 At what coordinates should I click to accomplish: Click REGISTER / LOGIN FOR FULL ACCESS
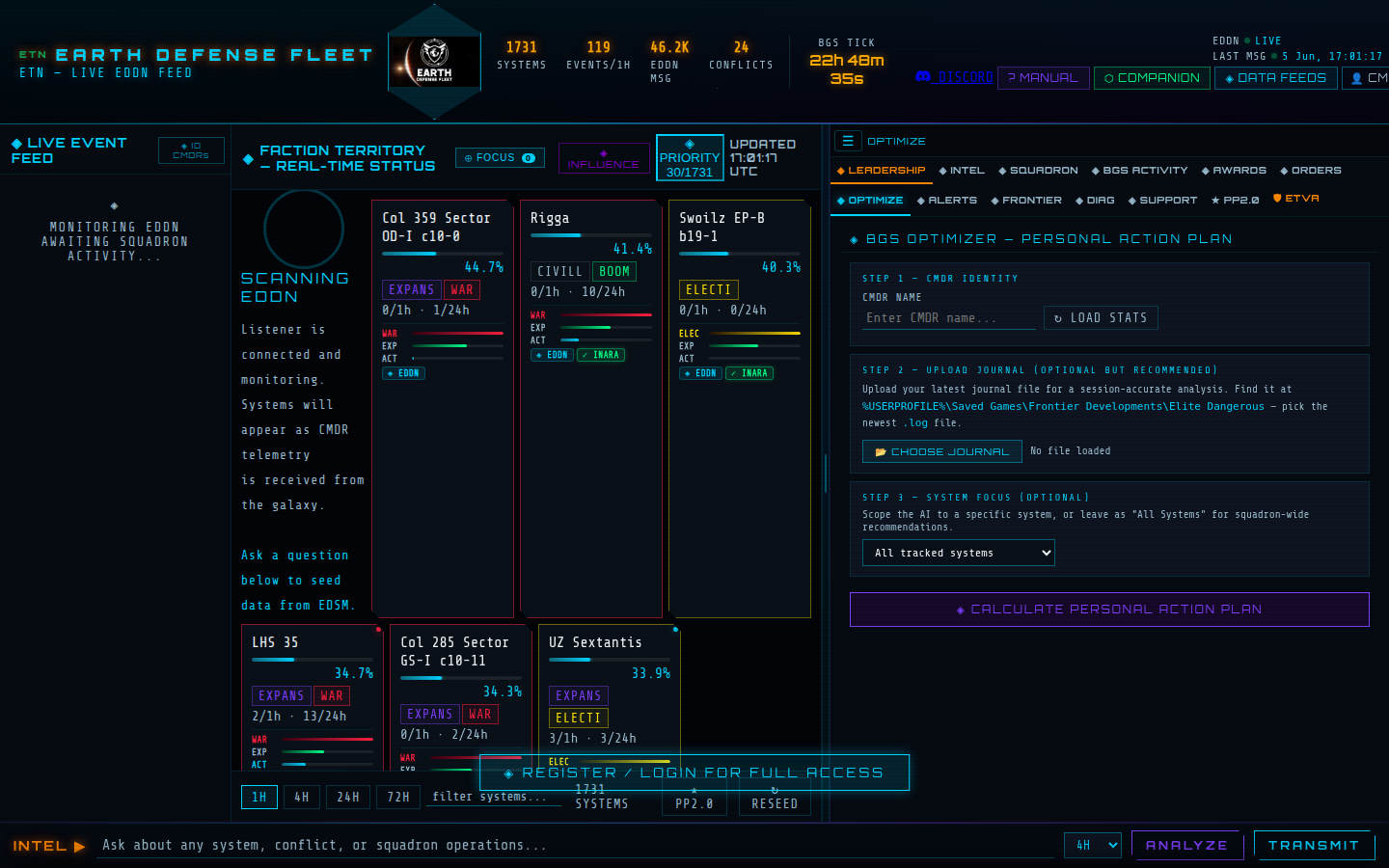(694, 773)
